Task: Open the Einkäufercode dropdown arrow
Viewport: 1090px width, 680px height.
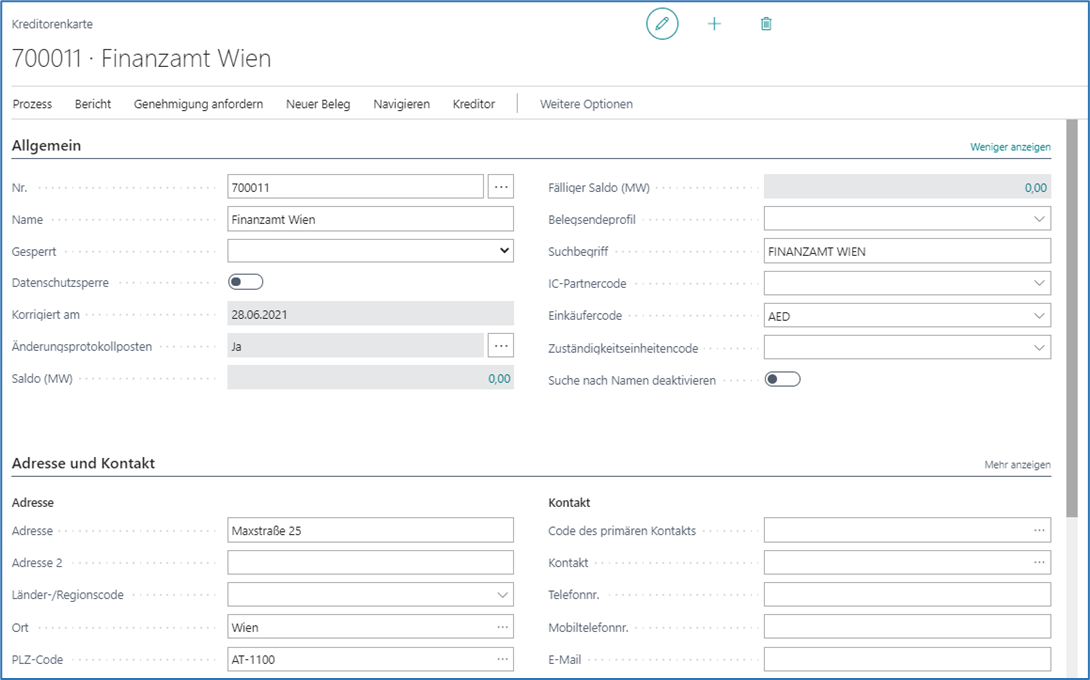Action: [1039, 316]
